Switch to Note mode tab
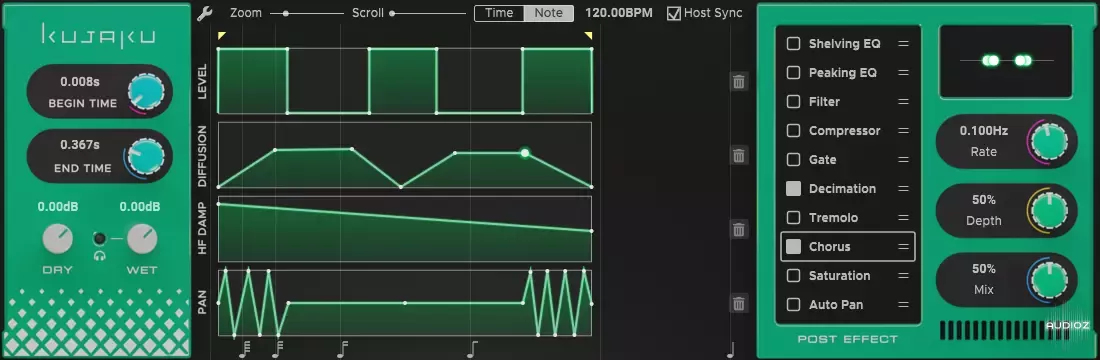 549,13
